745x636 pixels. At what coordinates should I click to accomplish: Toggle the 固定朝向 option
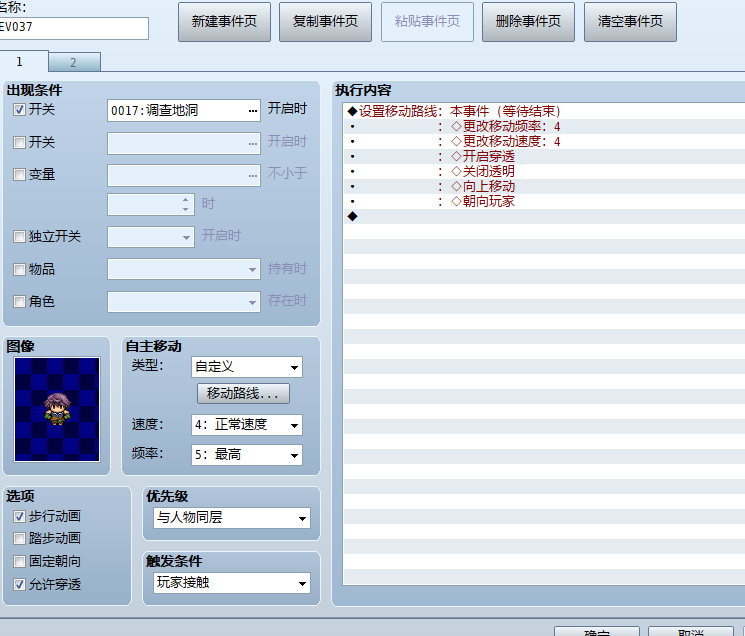pyautogui.click(x=19, y=561)
